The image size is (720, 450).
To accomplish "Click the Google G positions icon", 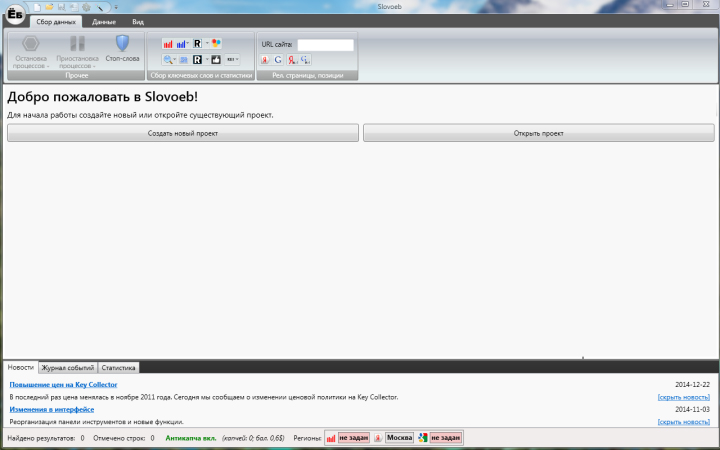I will (x=305, y=60).
